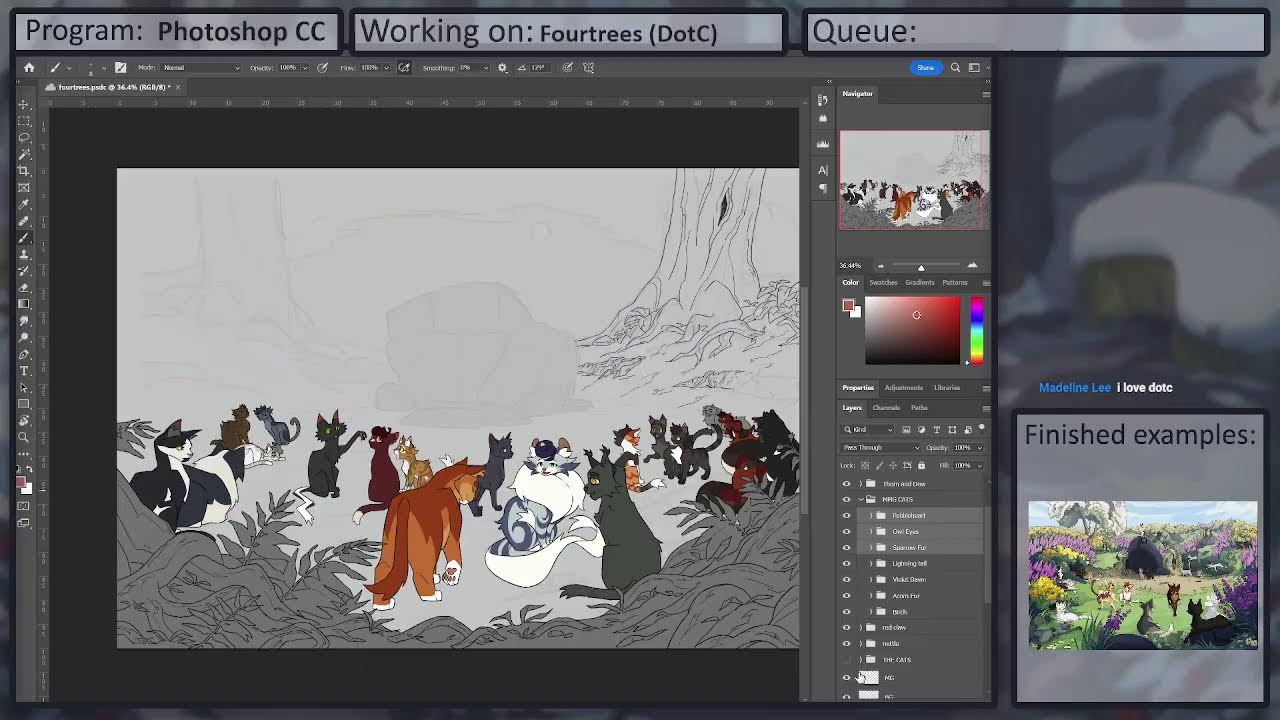Switch to the Adjustments tab

pyautogui.click(x=903, y=388)
